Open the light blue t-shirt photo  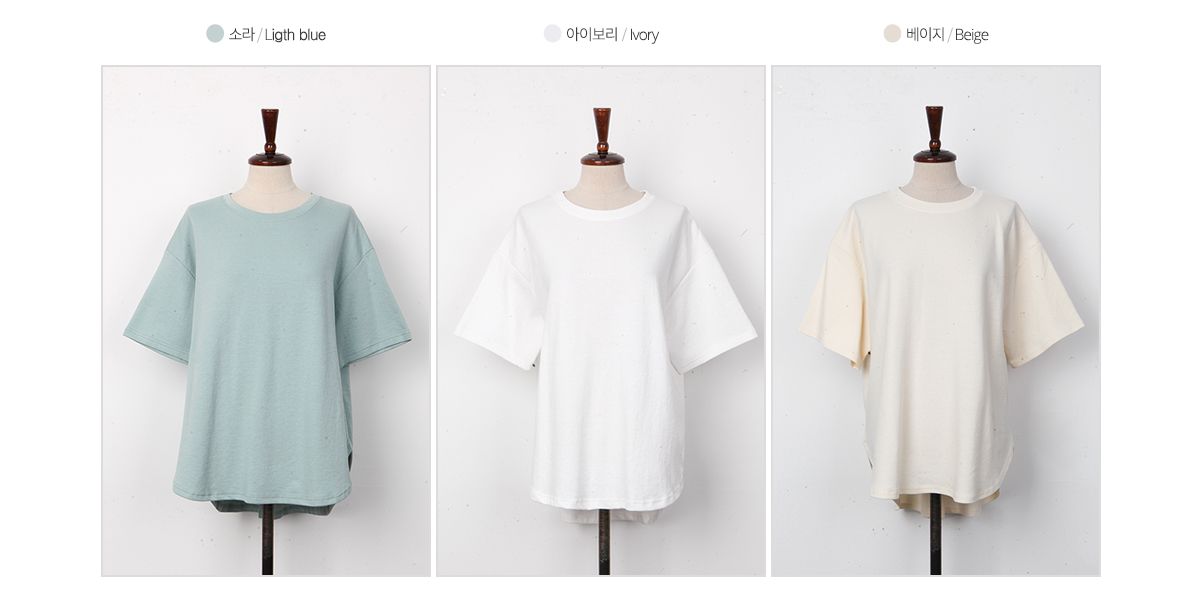tap(266, 321)
